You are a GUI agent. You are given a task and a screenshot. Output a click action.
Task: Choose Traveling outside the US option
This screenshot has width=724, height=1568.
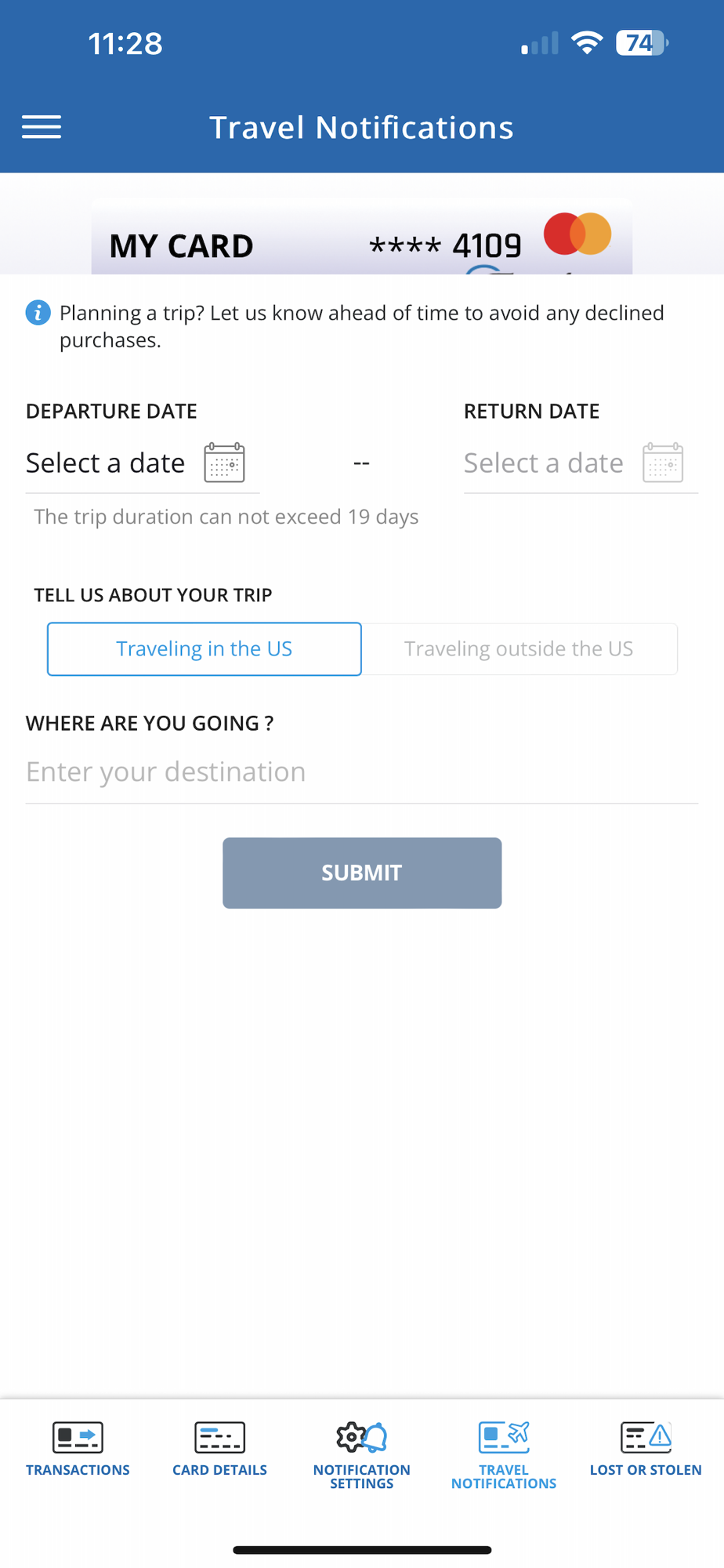(519, 649)
